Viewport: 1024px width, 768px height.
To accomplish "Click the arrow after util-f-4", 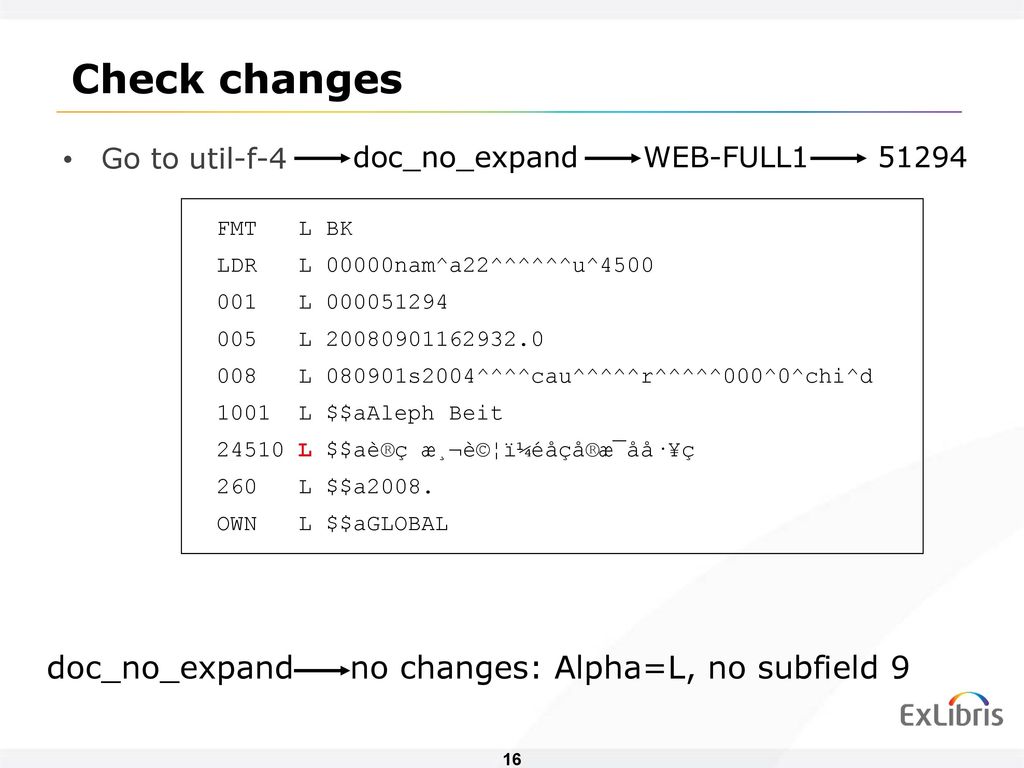I will 322,158.
